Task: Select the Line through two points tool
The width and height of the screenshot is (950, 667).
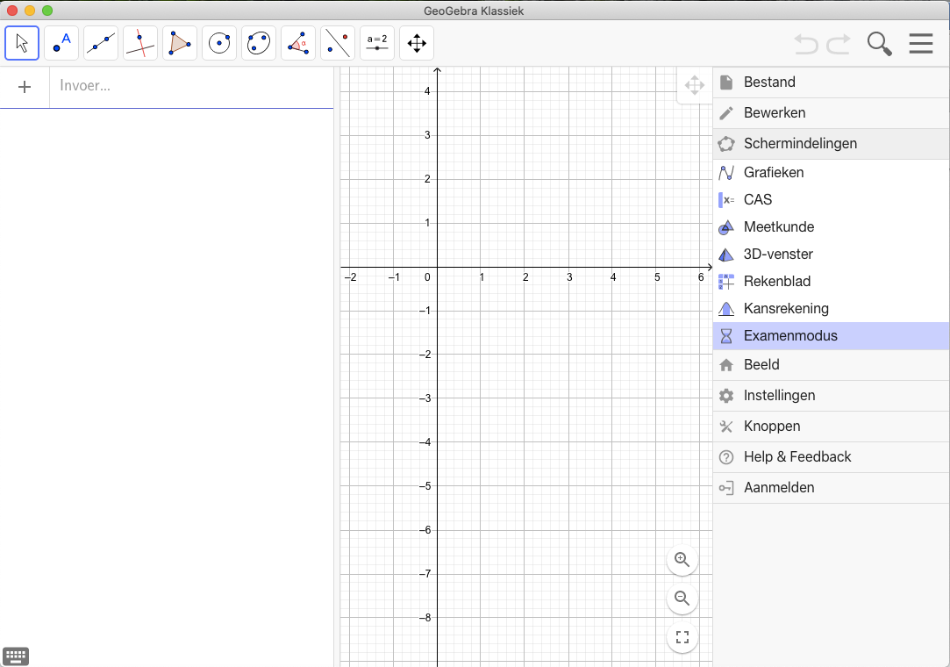Action: pyautogui.click(x=101, y=43)
